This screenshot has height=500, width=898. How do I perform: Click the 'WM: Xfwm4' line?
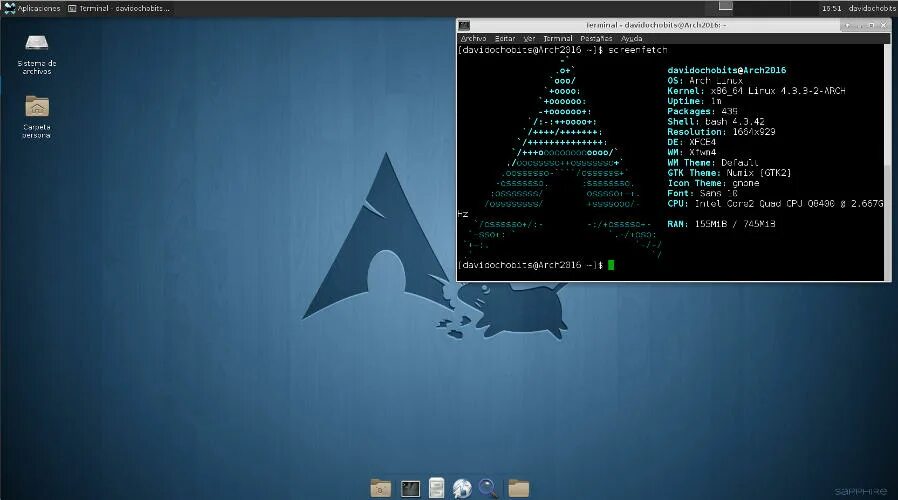pos(692,153)
